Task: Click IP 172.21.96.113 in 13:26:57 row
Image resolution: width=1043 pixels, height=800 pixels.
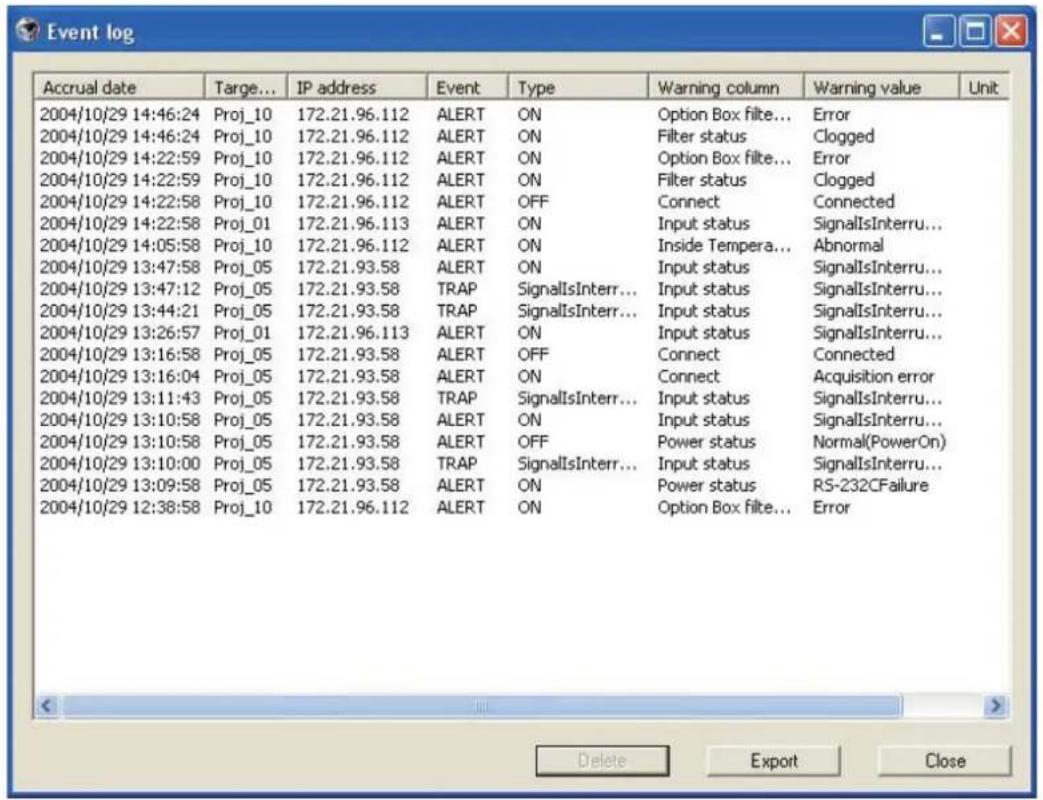Action: pyautogui.click(x=353, y=333)
